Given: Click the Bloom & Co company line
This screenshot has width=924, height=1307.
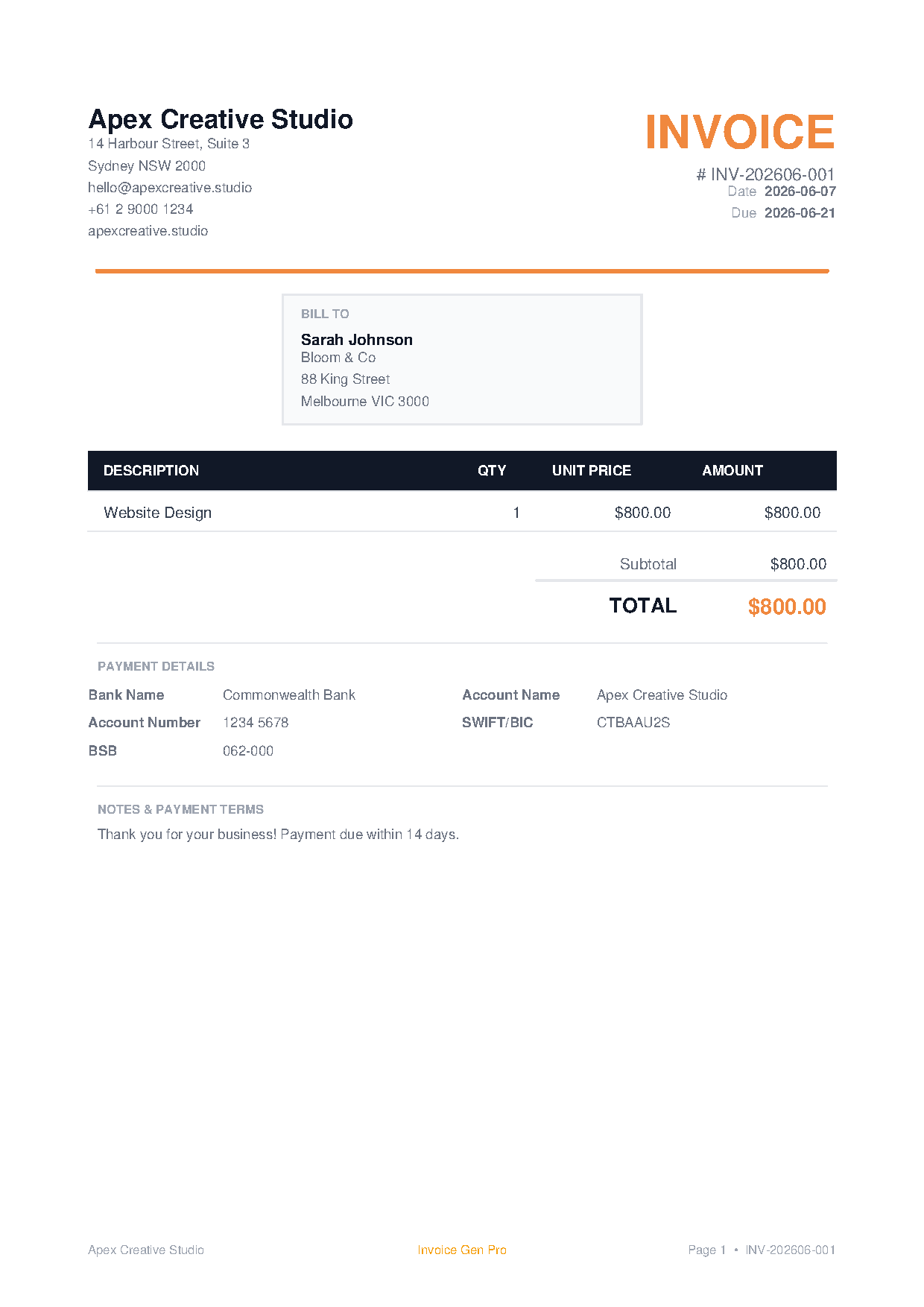Looking at the screenshot, I should pyautogui.click(x=338, y=358).
